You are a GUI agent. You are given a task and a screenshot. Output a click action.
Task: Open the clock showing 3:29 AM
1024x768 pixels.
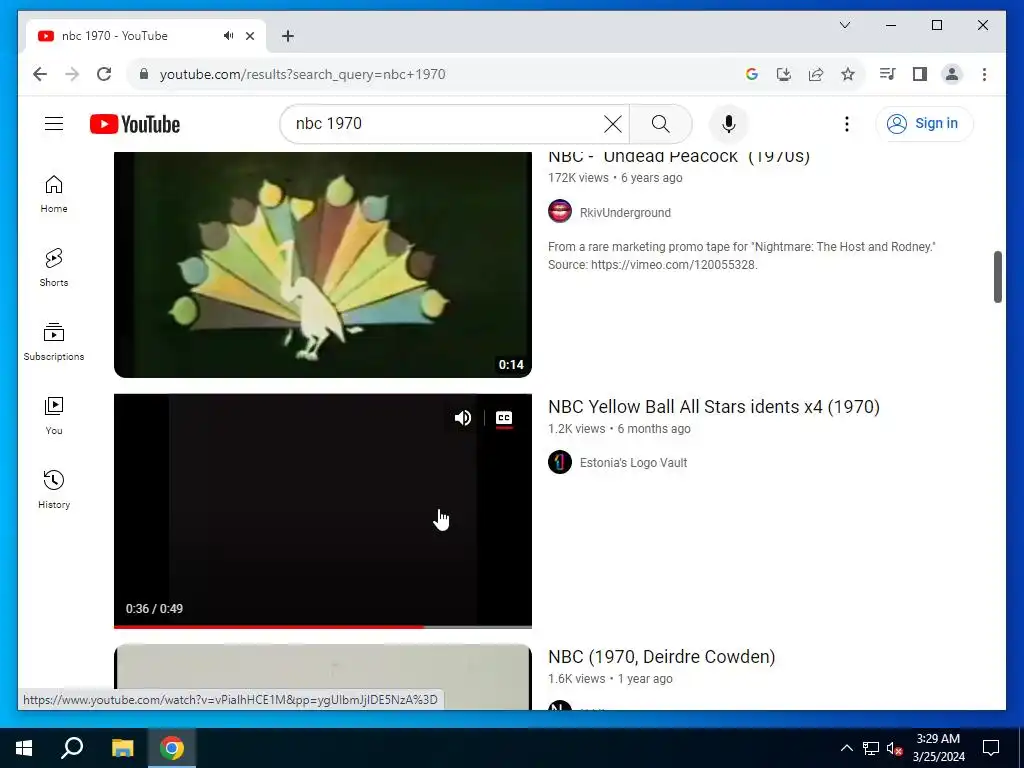point(938,748)
